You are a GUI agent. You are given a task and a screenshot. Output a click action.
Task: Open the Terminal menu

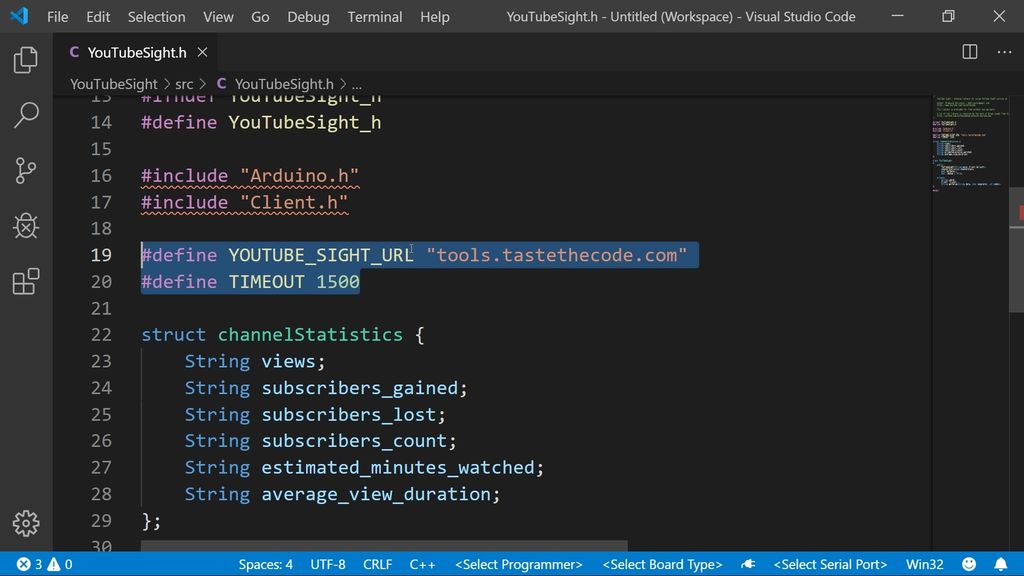coord(374,17)
